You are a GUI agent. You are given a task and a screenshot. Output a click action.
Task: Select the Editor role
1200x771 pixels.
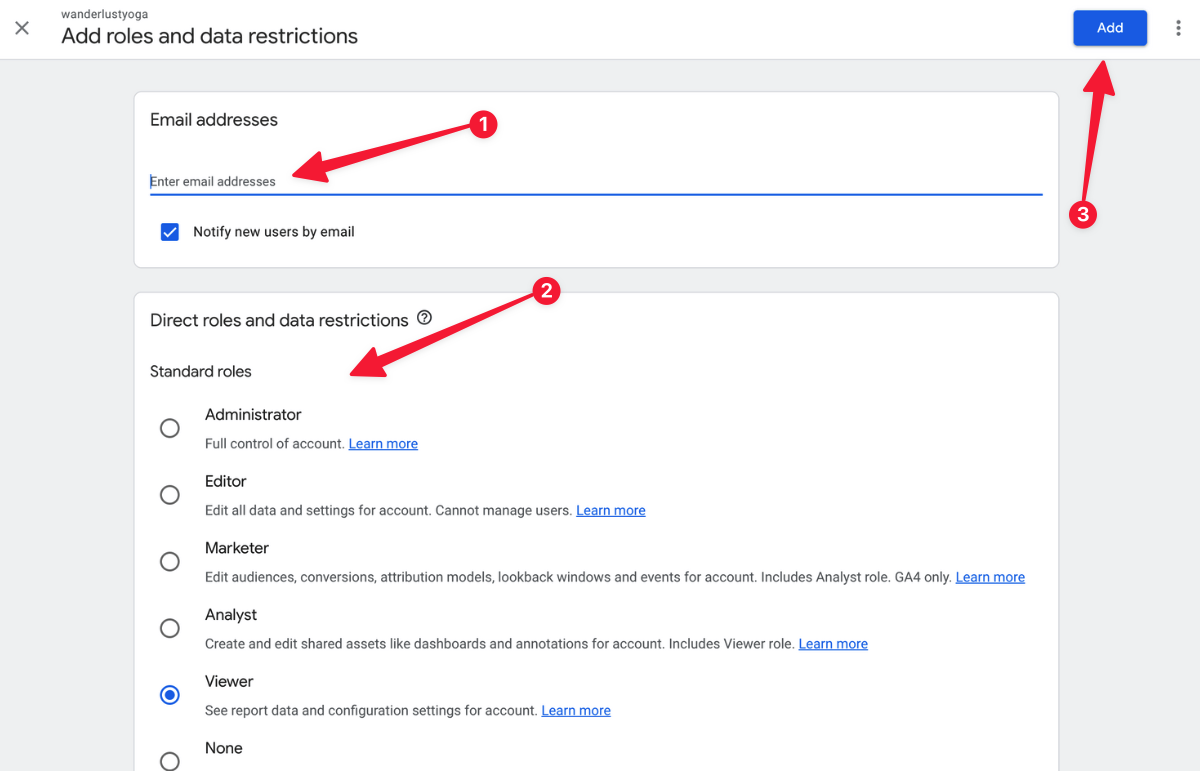[169, 494]
